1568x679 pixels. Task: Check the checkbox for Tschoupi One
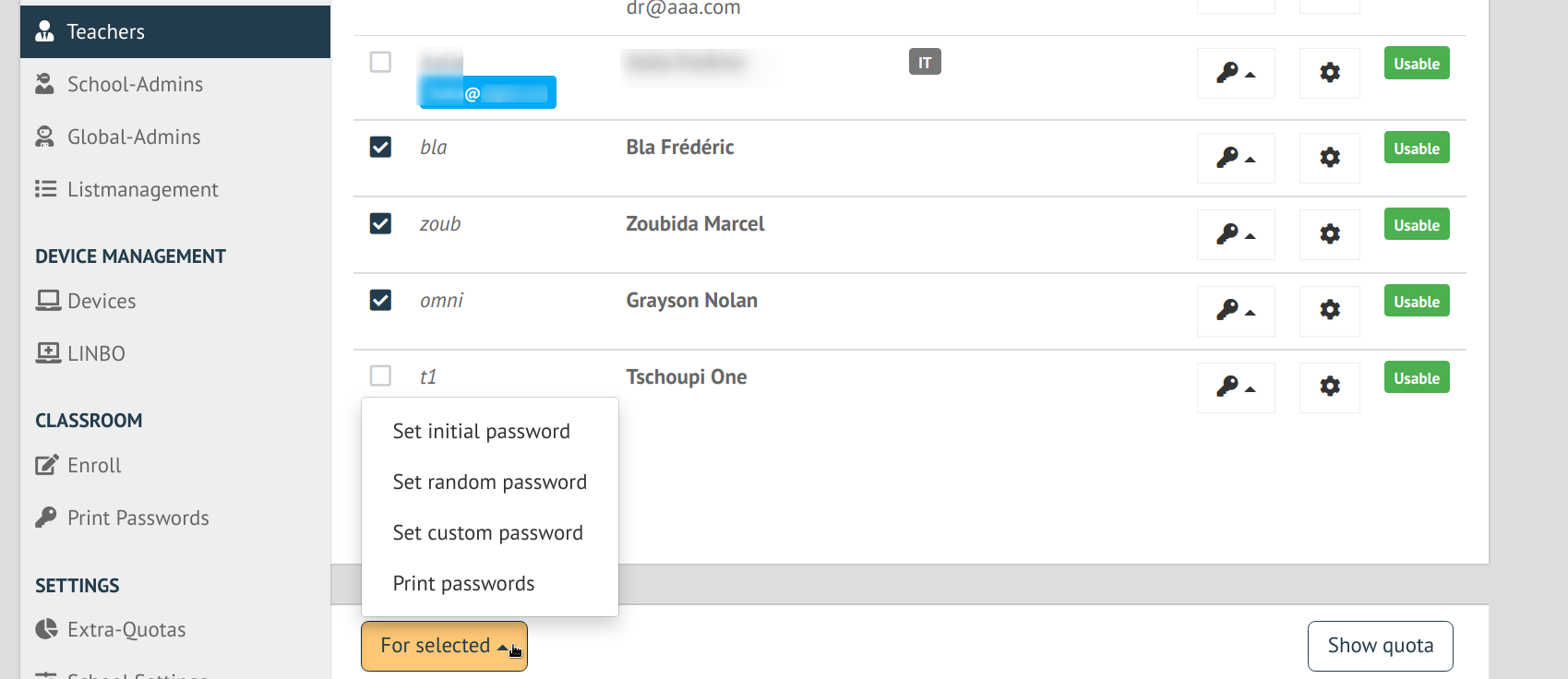(x=380, y=376)
